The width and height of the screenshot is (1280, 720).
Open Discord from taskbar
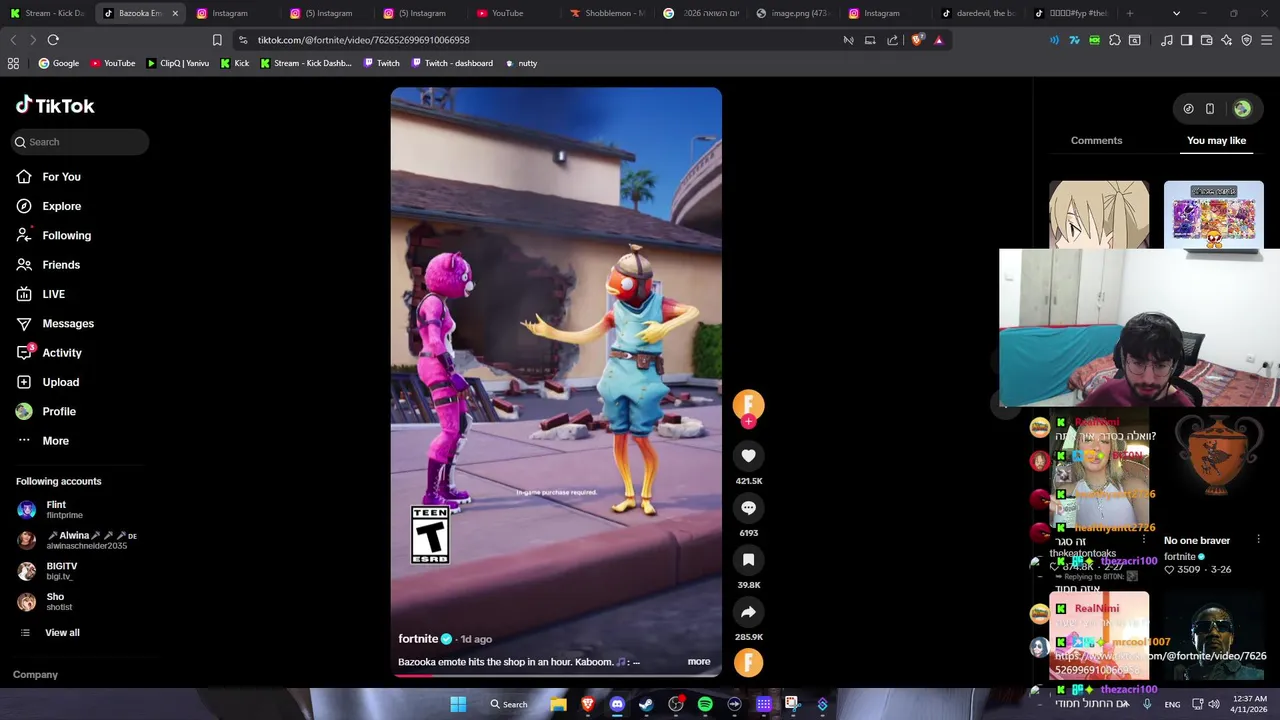617,704
